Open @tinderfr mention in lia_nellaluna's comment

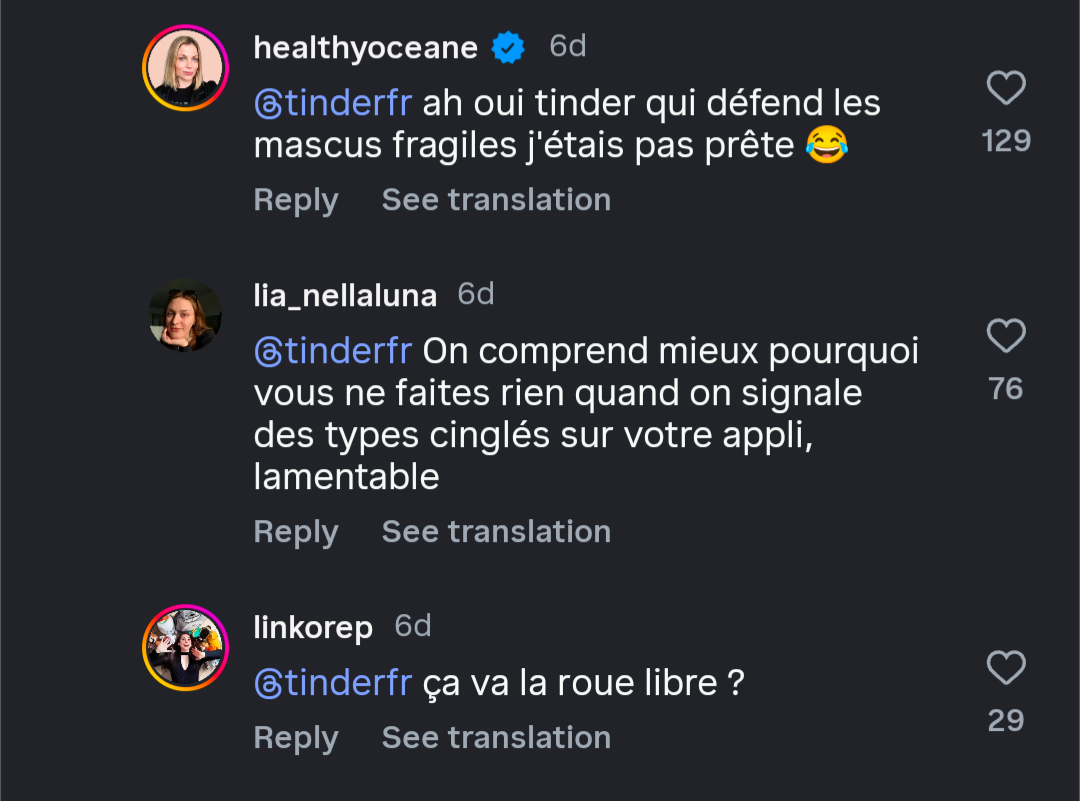[x=333, y=351]
